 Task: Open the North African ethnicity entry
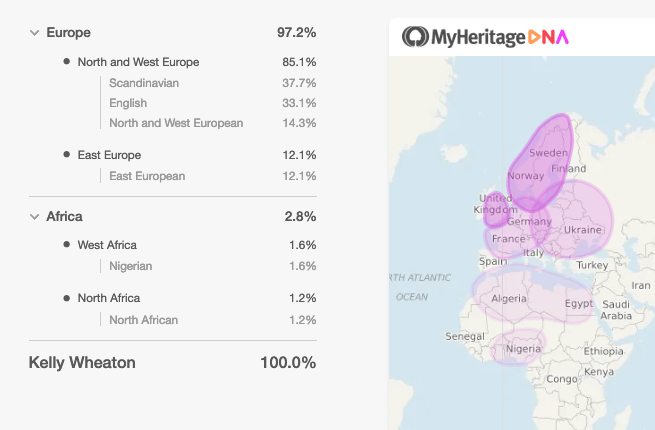point(144,320)
